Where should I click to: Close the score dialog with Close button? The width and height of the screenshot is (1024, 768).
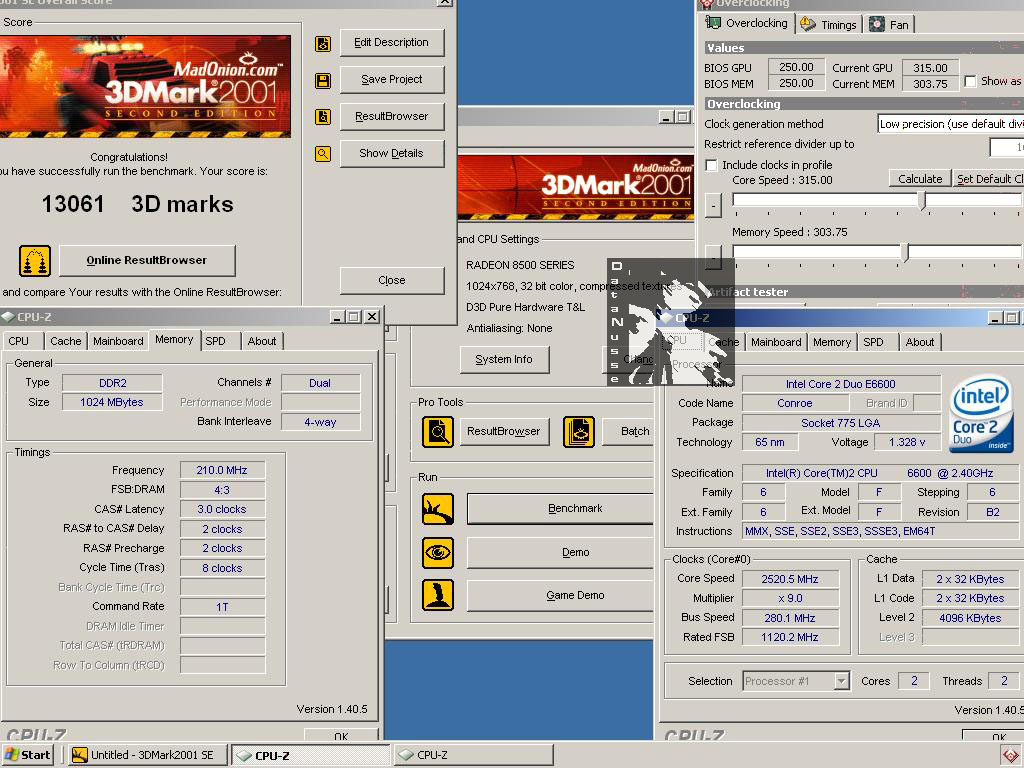pos(392,280)
